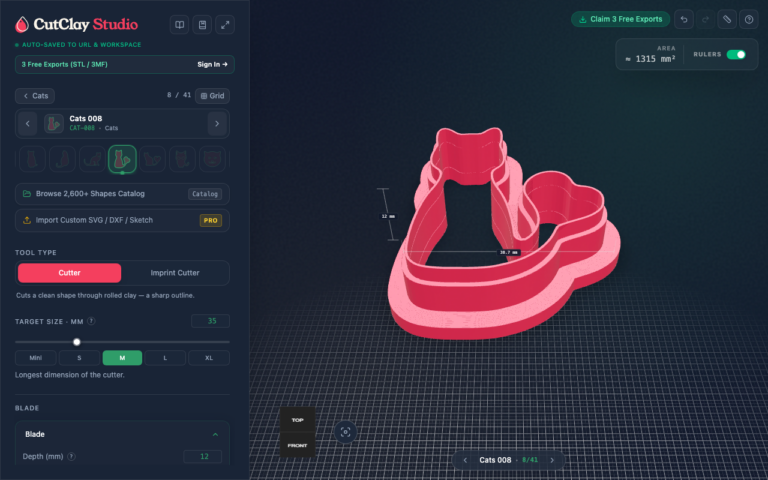Switch to Grid view
The image size is (768, 480).
(212, 96)
